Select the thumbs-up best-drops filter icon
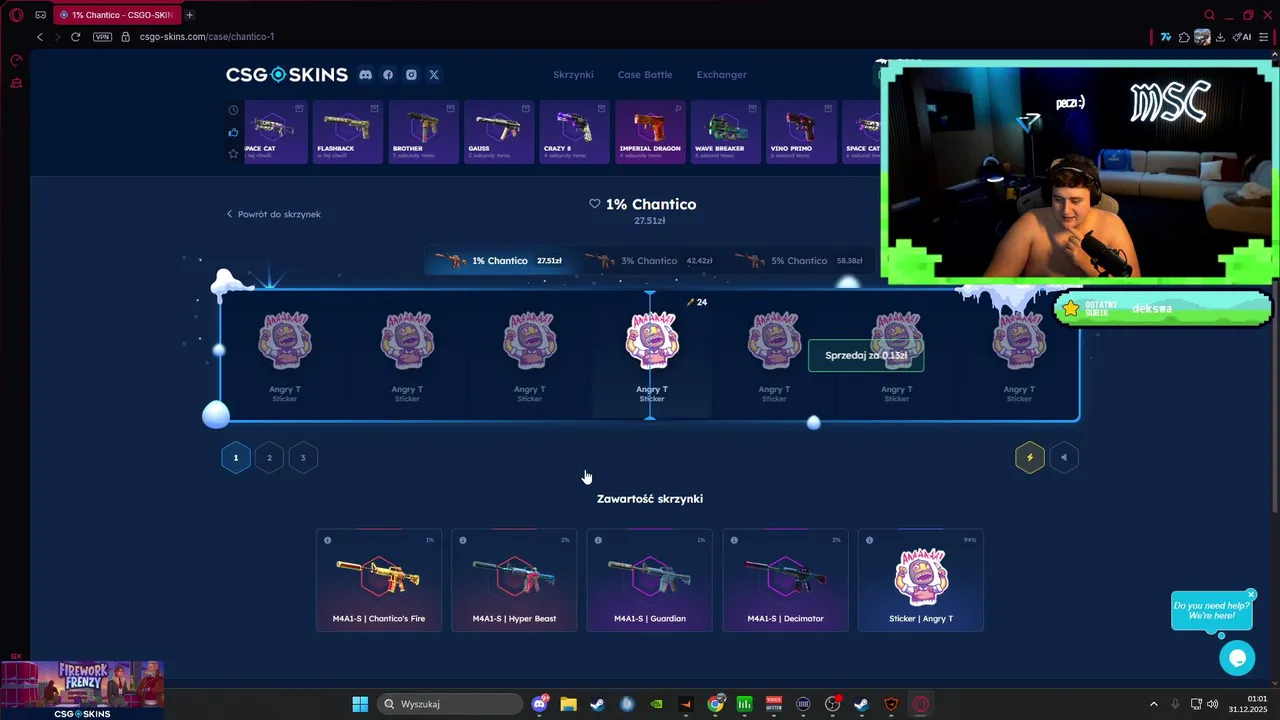The width and height of the screenshot is (1280, 720). tap(233, 132)
